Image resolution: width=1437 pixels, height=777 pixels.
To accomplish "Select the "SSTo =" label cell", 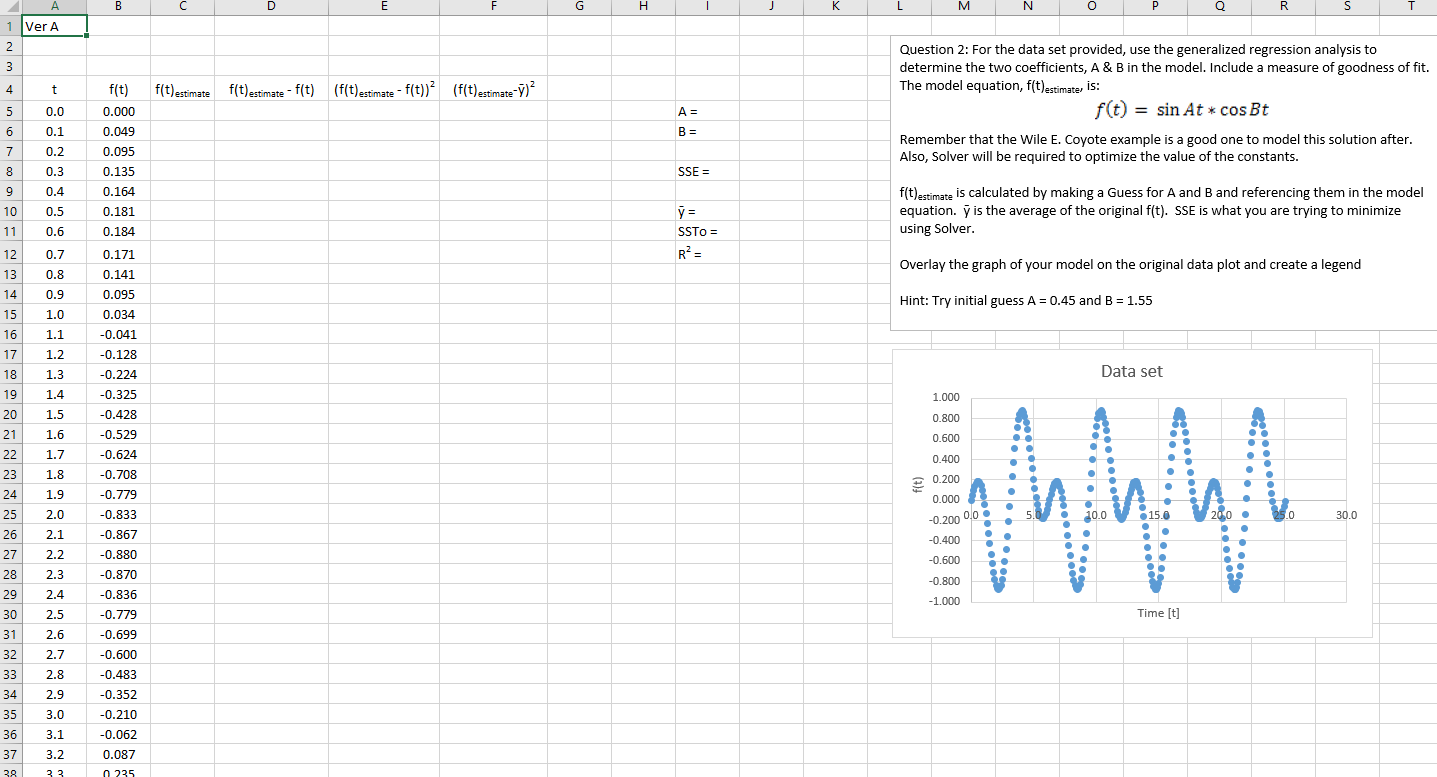I will pyautogui.click(x=707, y=232).
